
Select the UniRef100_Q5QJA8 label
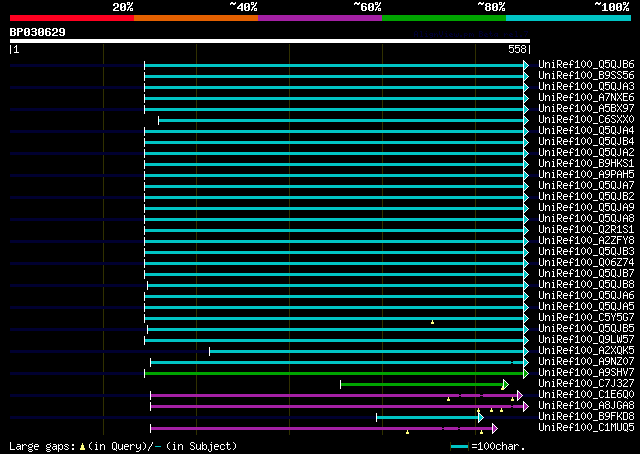pyautogui.click(x=586, y=219)
